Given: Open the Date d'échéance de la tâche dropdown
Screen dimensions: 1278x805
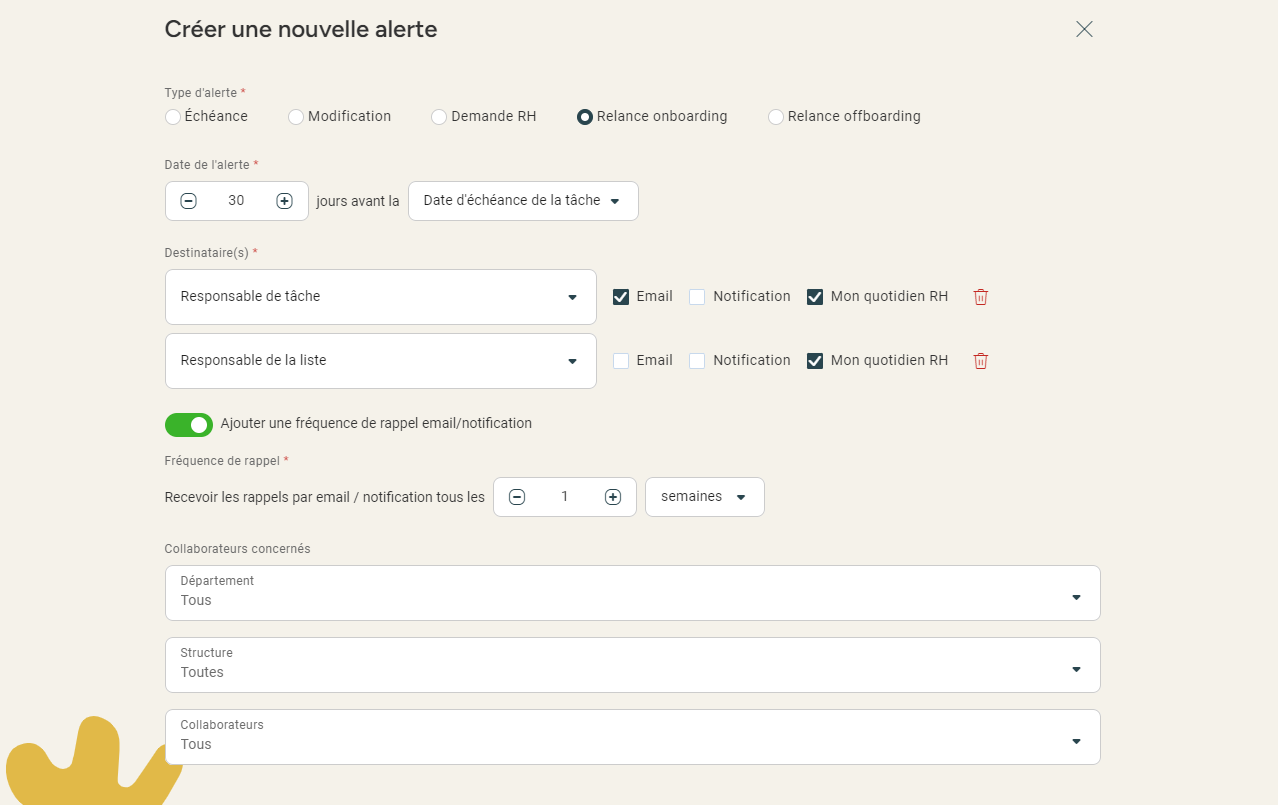Looking at the screenshot, I should 523,201.
